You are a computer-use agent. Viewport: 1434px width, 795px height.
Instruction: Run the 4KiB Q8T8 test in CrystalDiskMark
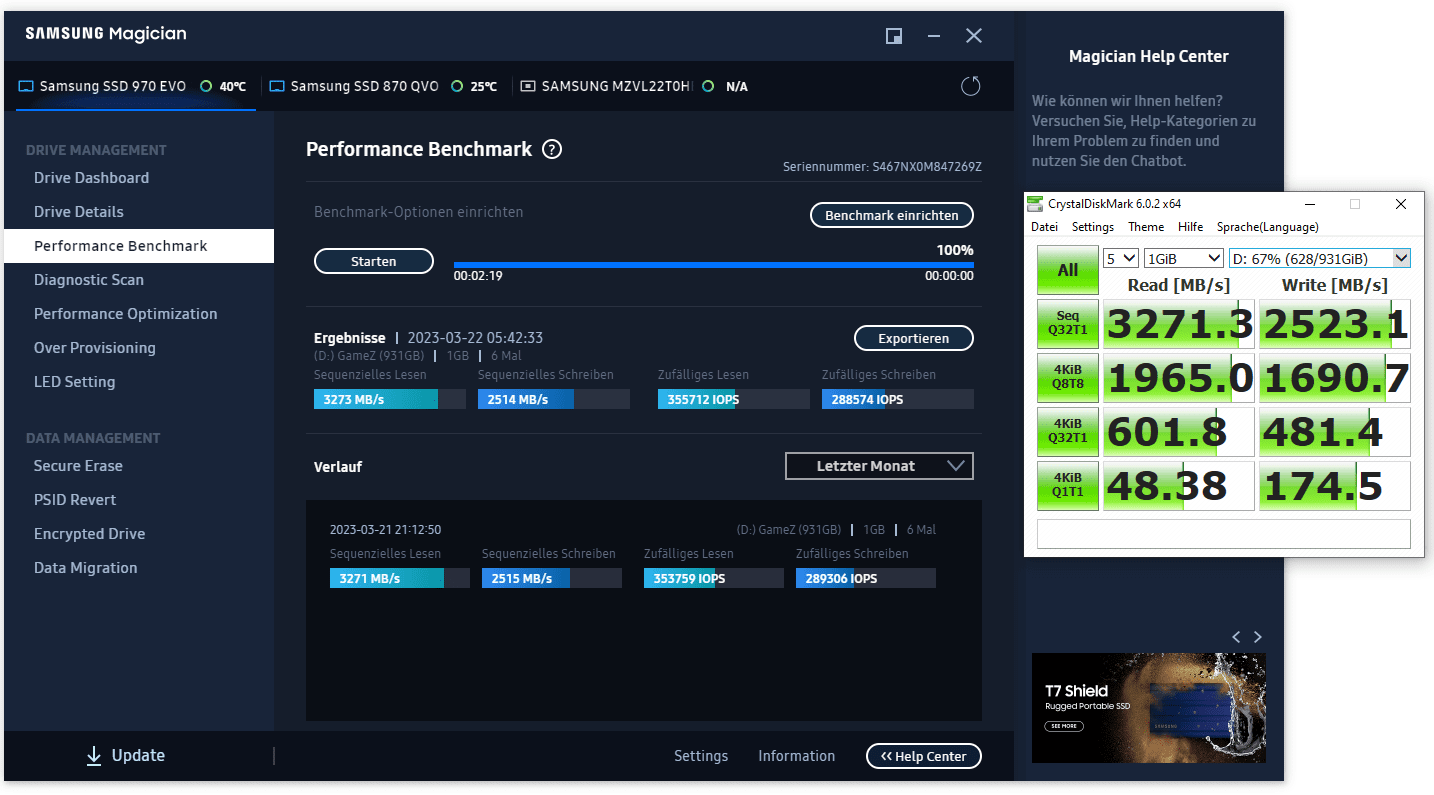tap(1068, 377)
